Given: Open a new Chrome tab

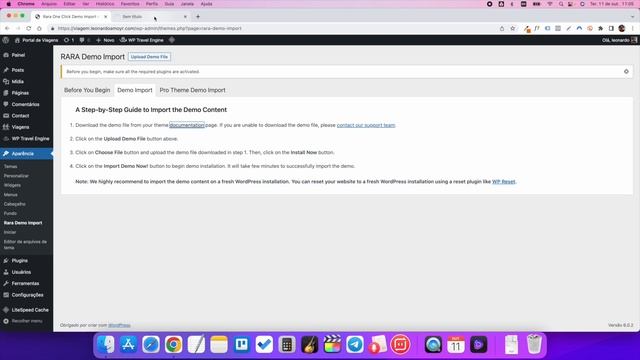Looking at the screenshot, I should pyautogui.click(x=198, y=17).
